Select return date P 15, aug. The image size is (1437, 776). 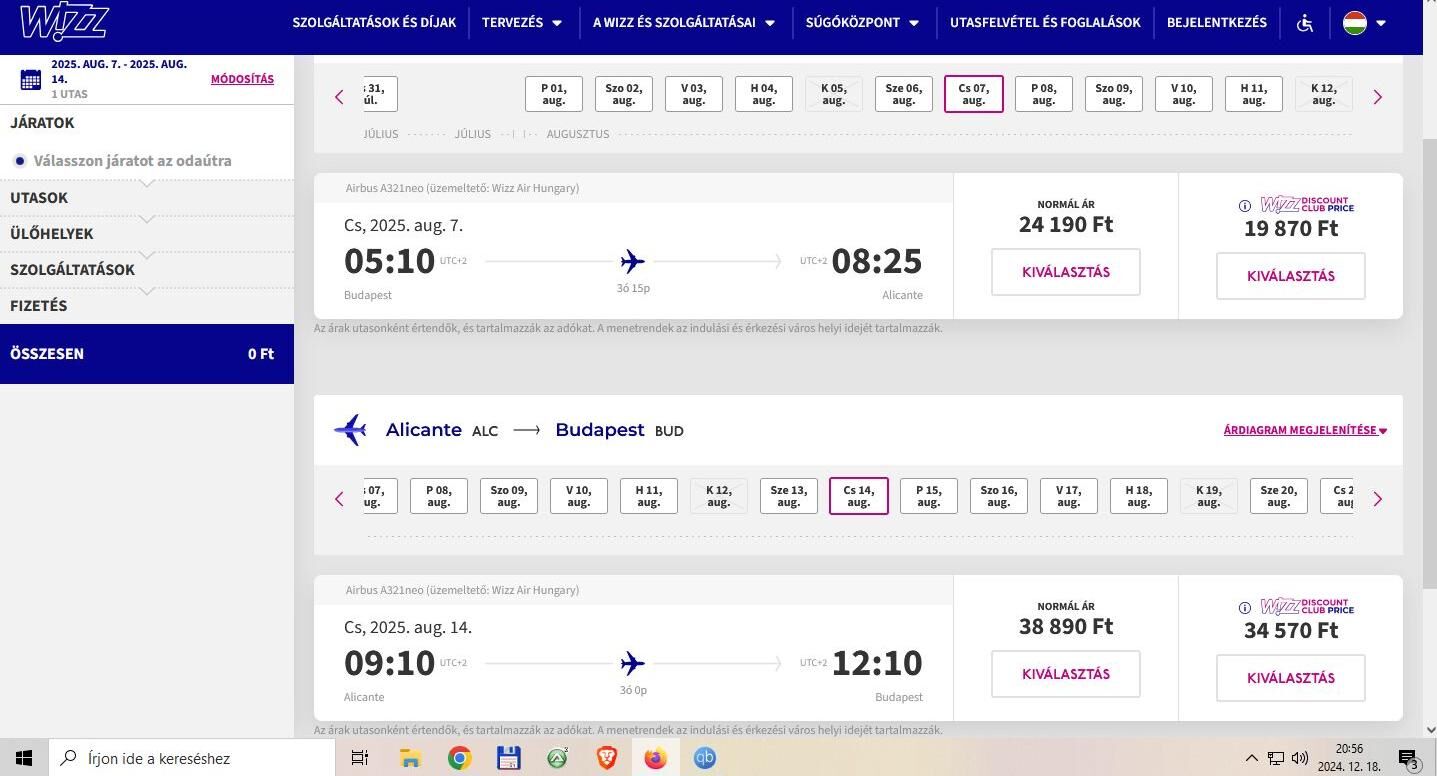(929, 496)
